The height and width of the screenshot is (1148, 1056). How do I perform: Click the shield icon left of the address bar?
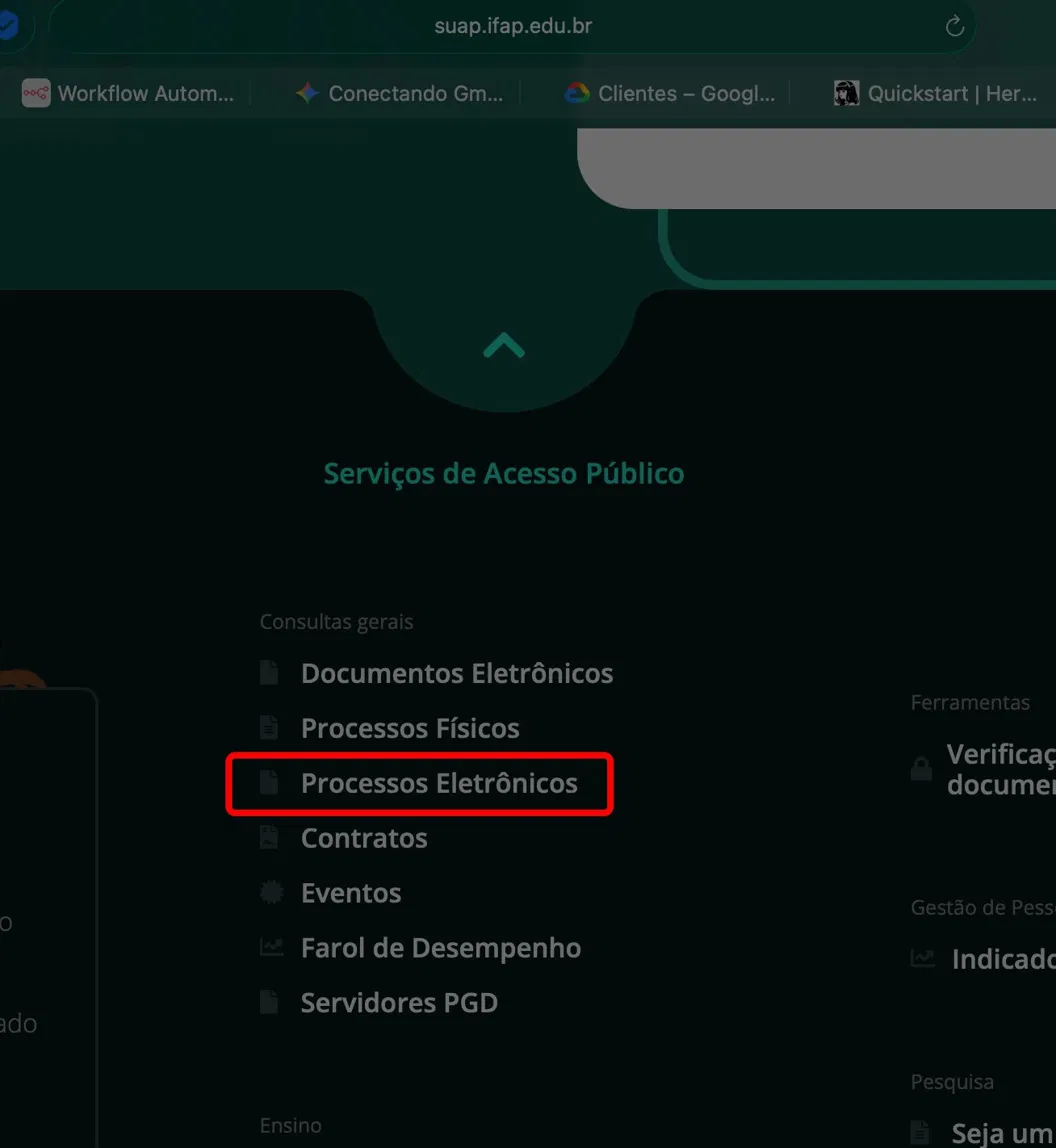(x=8, y=26)
